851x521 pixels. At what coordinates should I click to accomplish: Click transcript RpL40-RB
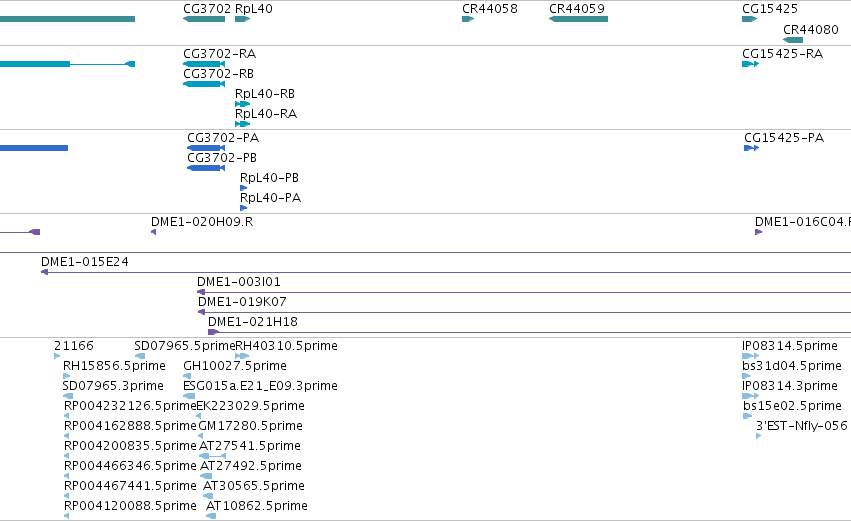point(243,104)
